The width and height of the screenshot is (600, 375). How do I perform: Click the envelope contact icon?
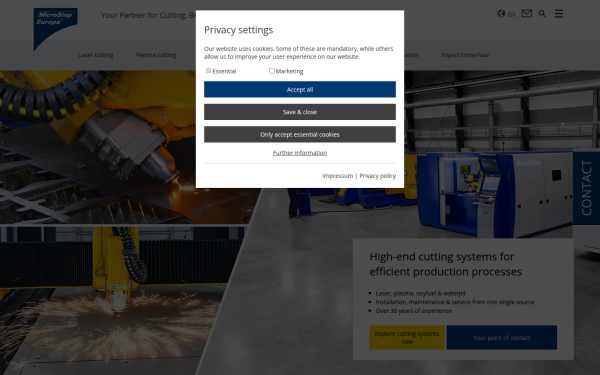point(527,14)
